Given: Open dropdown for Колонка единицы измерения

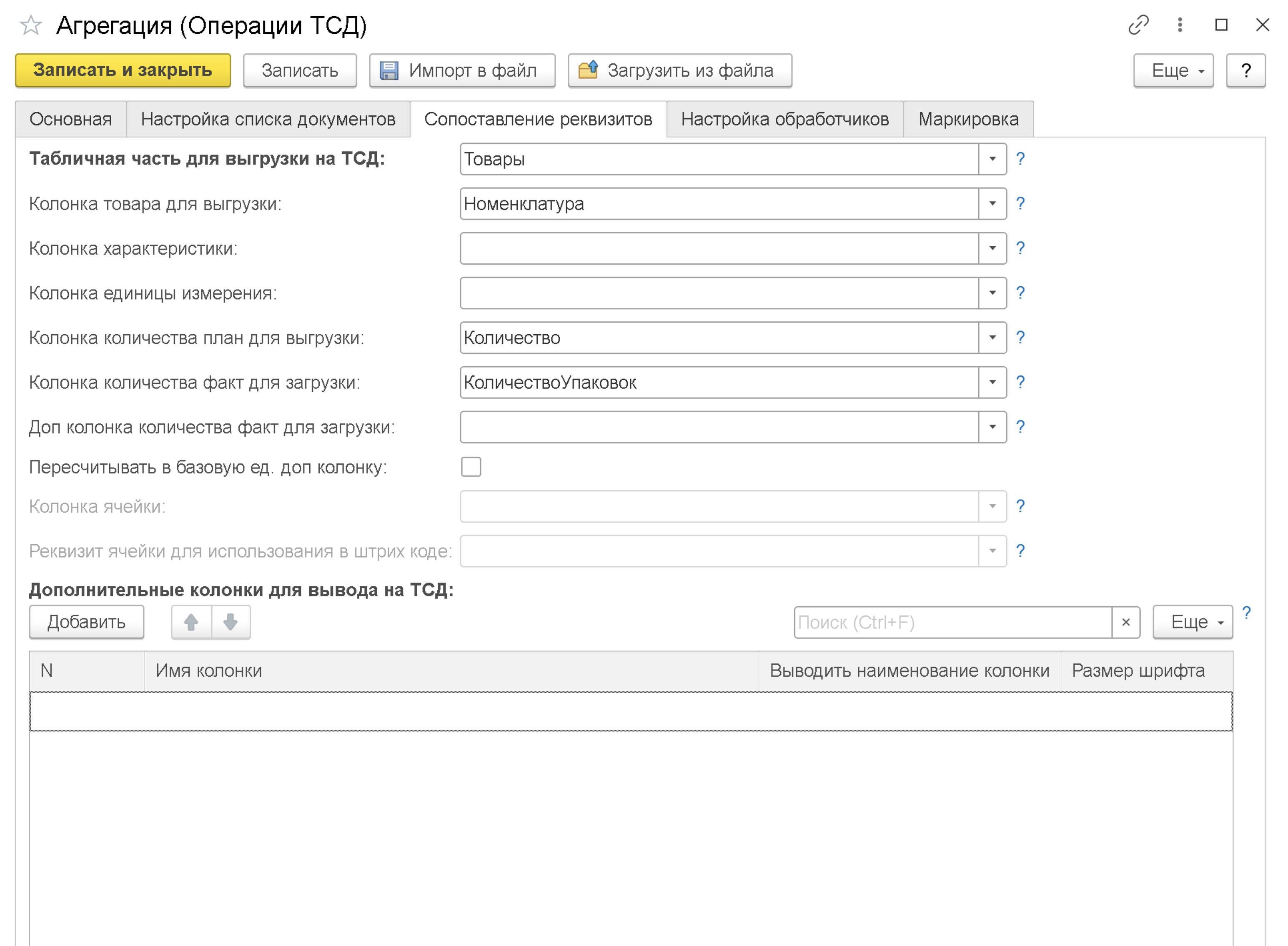Looking at the screenshot, I should 992,293.
